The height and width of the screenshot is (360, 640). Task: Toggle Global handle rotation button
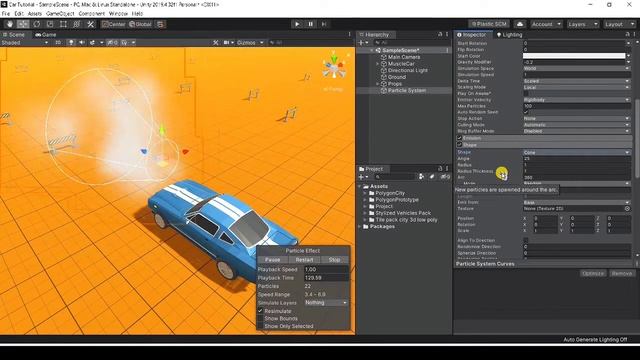(140, 24)
